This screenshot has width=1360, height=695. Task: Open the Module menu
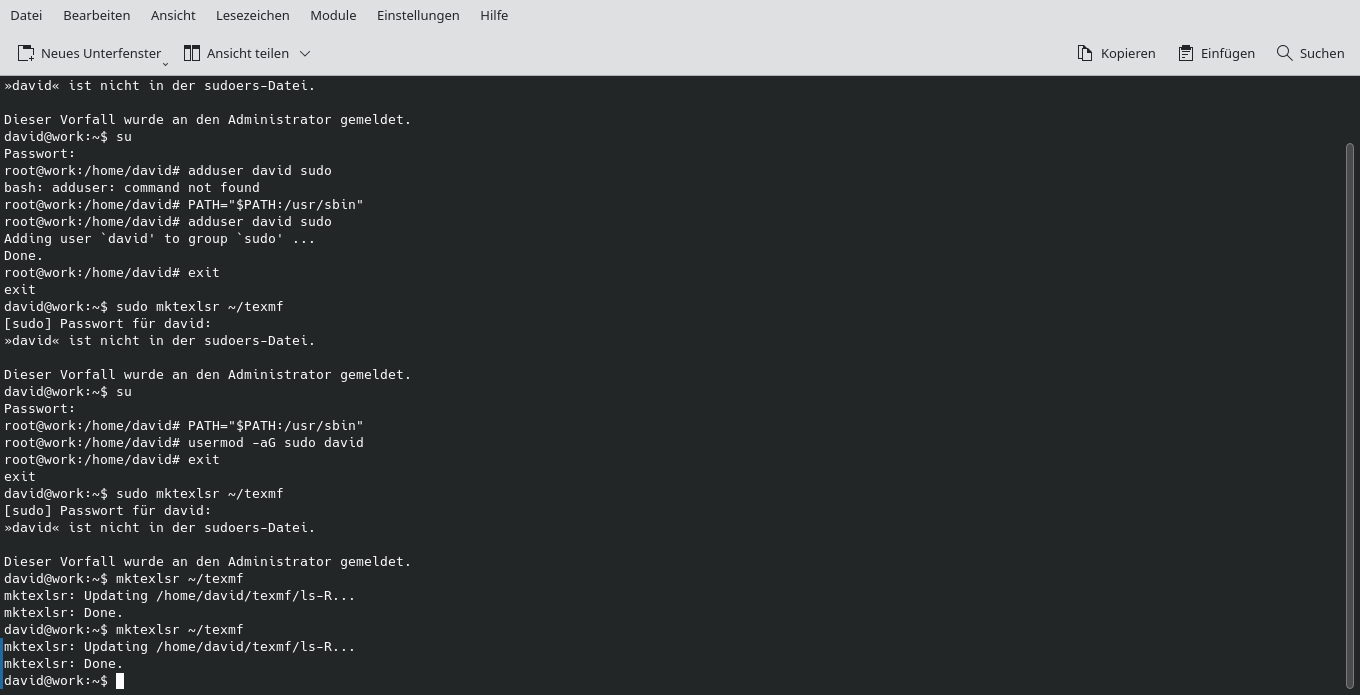pyautogui.click(x=332, y=15)
